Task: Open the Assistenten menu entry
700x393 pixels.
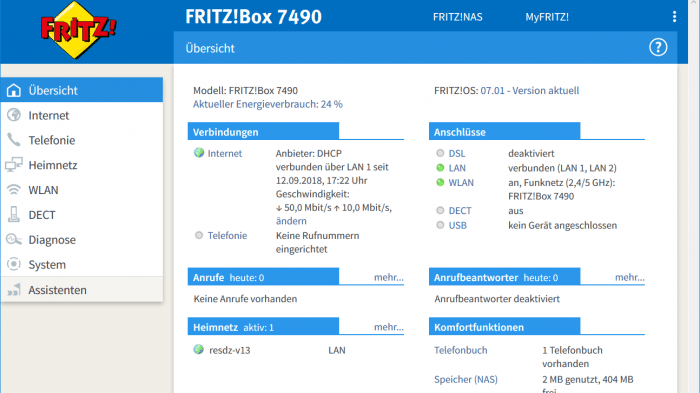Action: pyautogui.click(x=82, y=290)
